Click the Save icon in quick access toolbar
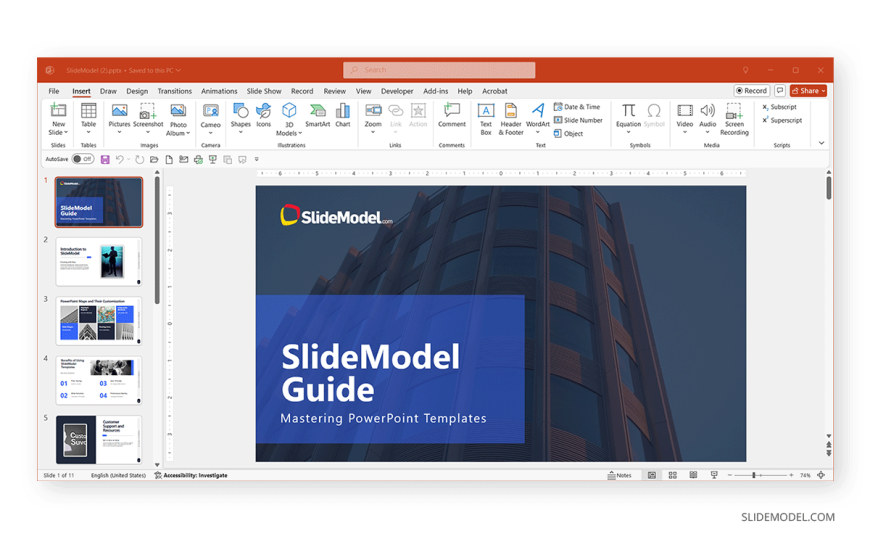 105,159
